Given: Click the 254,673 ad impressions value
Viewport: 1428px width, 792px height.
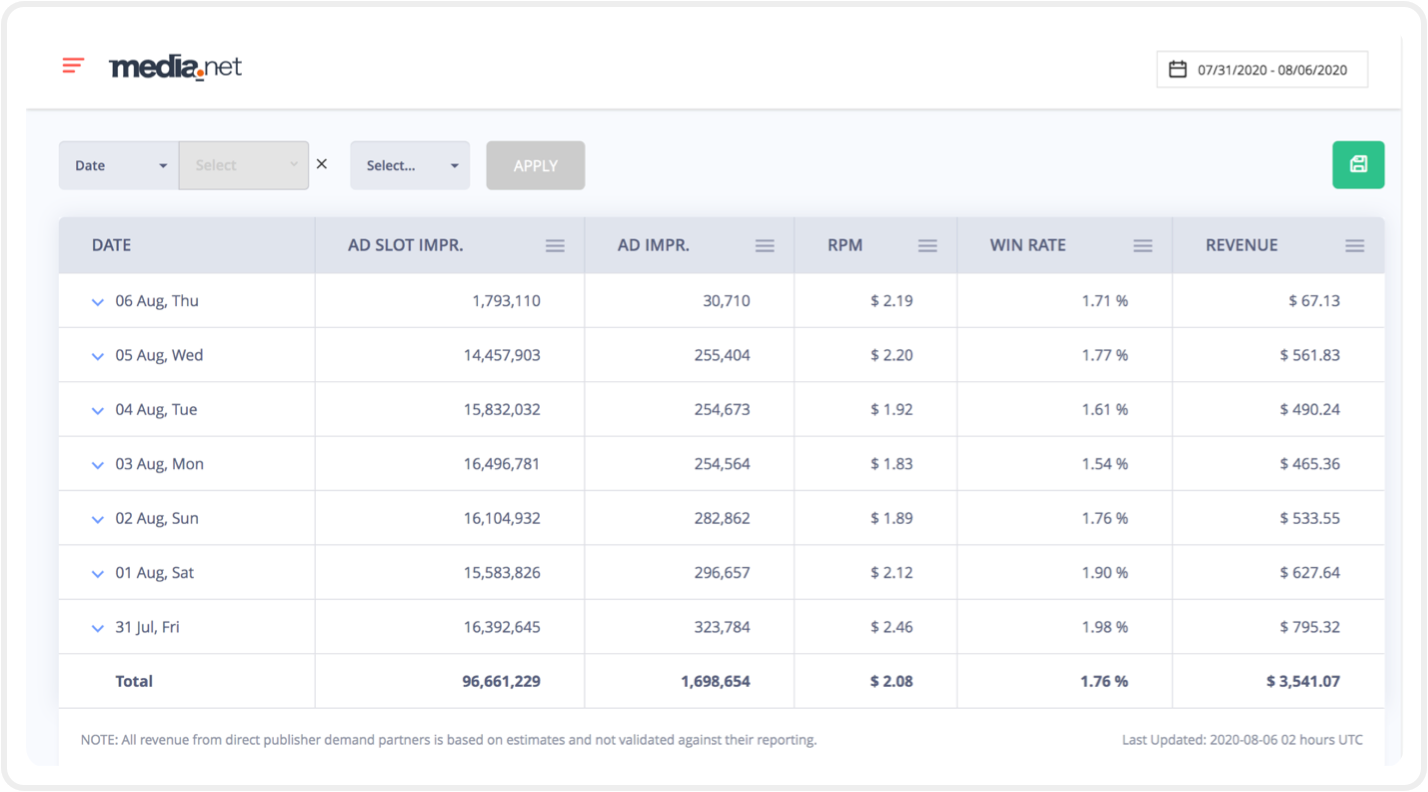Looking at the screenshot, I should pos(722,410).
